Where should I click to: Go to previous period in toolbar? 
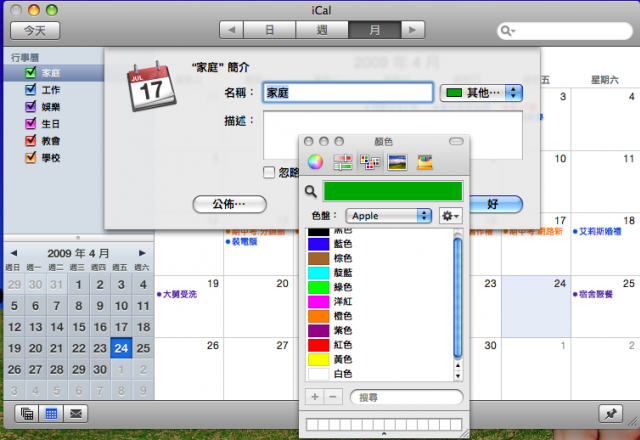point(231,30)
